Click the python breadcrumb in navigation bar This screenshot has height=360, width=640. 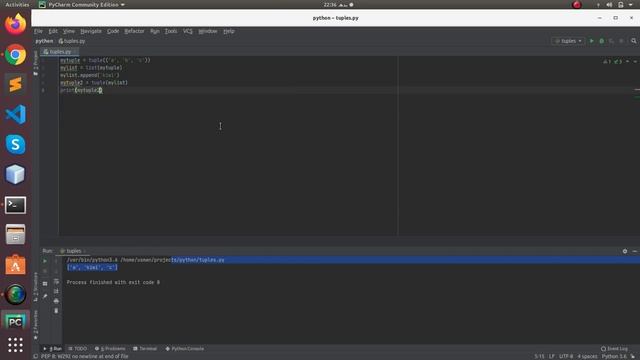point(44,41)
